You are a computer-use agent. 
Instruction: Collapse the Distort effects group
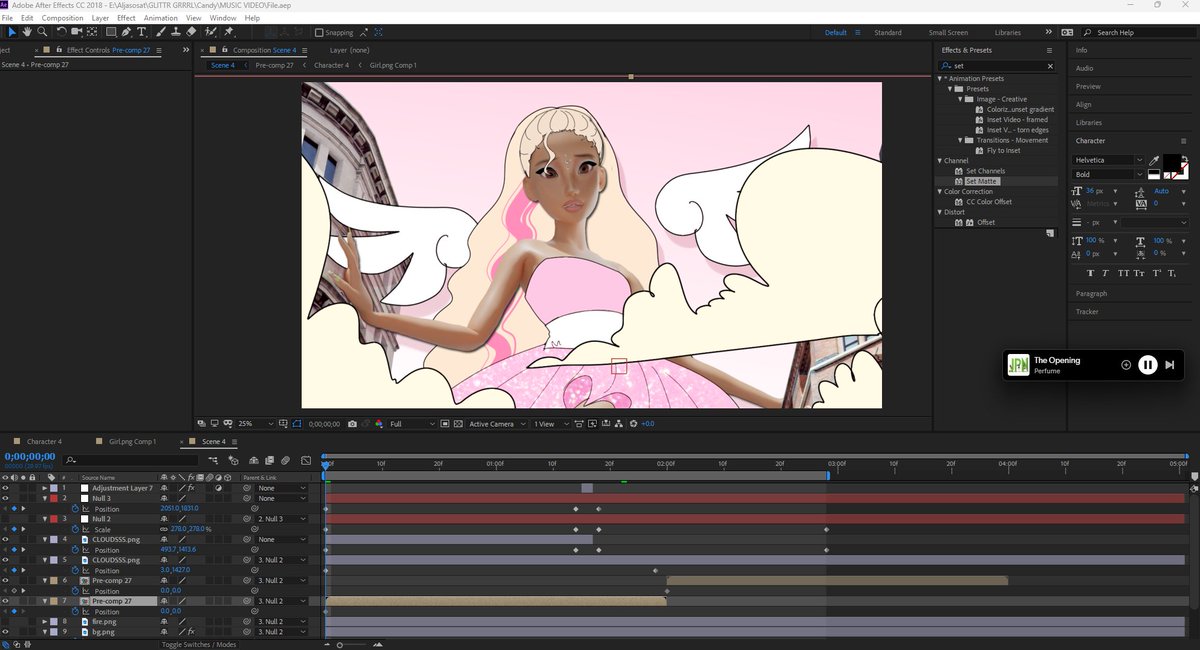coord(940,212)
